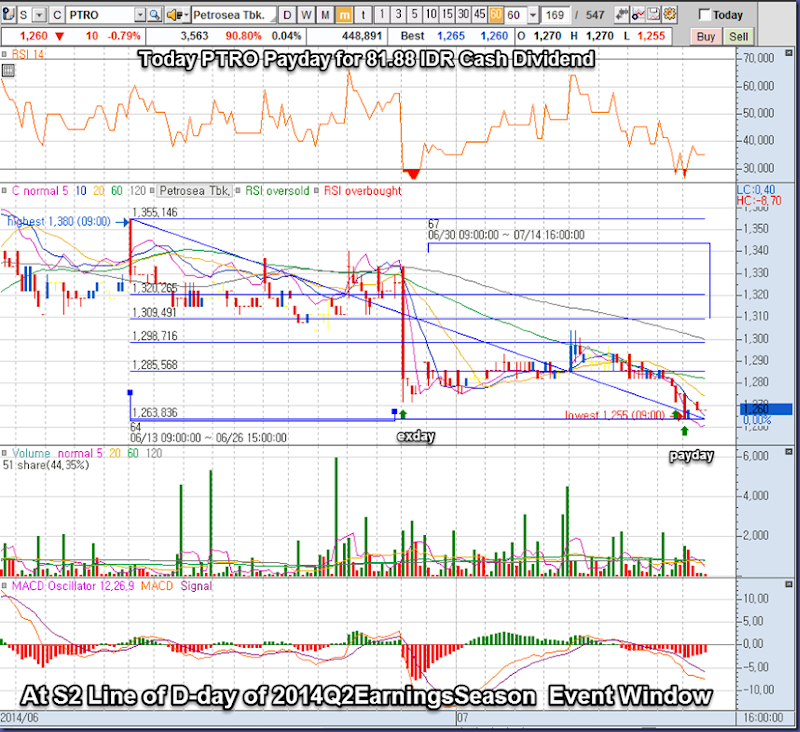Click the compare arrows toolbar icon

(621, 14)
